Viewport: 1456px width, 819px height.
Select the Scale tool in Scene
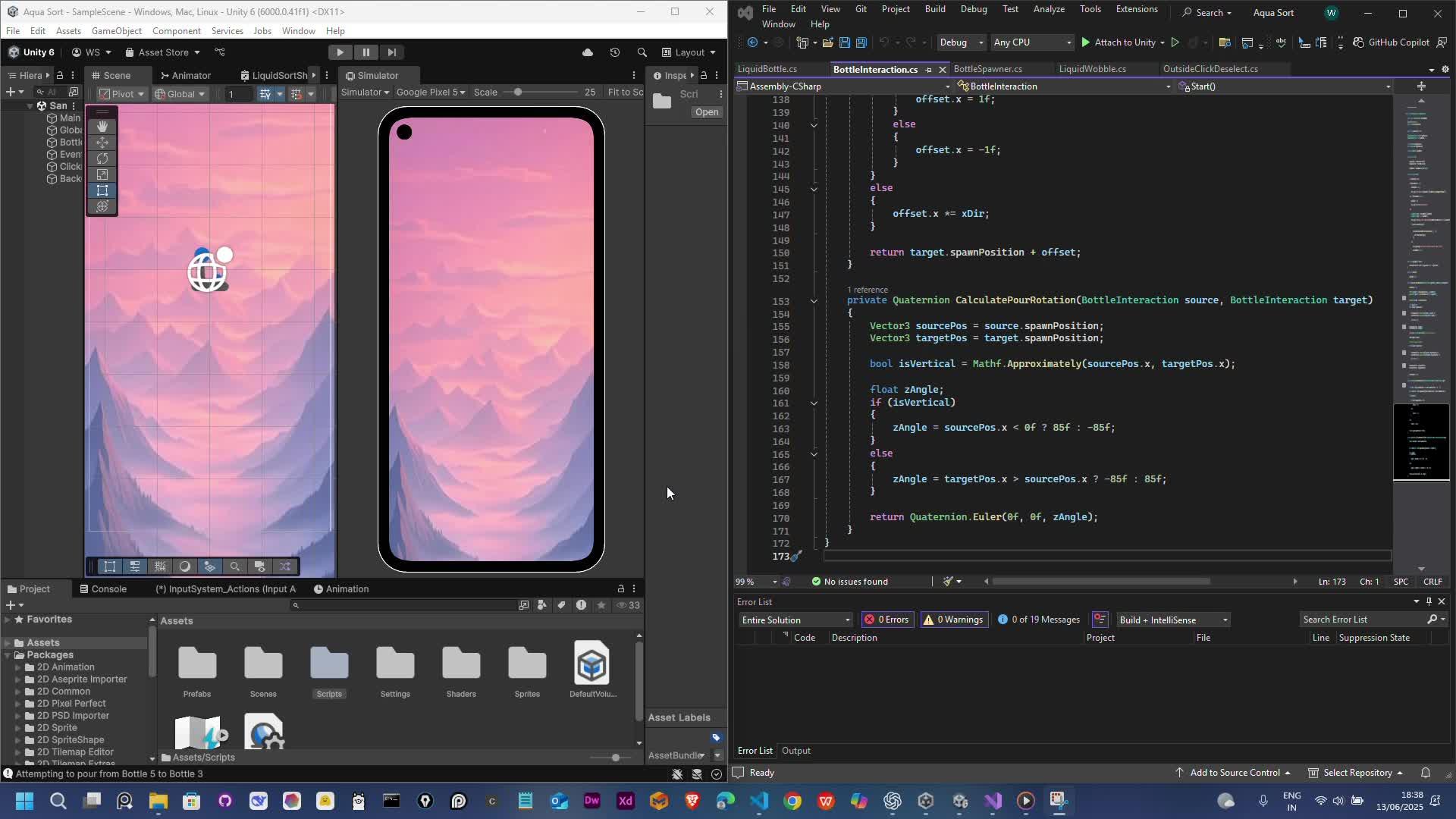pyautogui.click(x=102, y=174)
